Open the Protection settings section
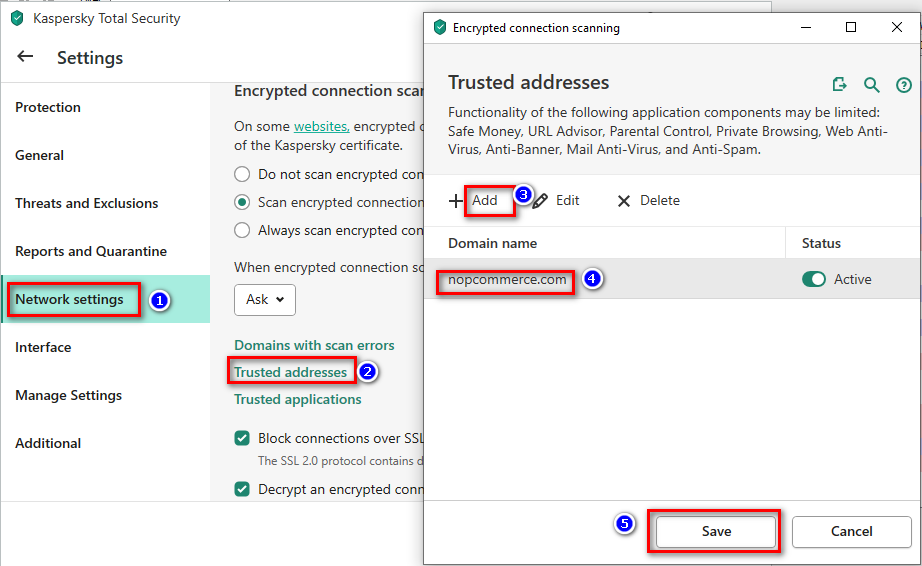The height and width of the screenshot is (566, 922). 48,107
